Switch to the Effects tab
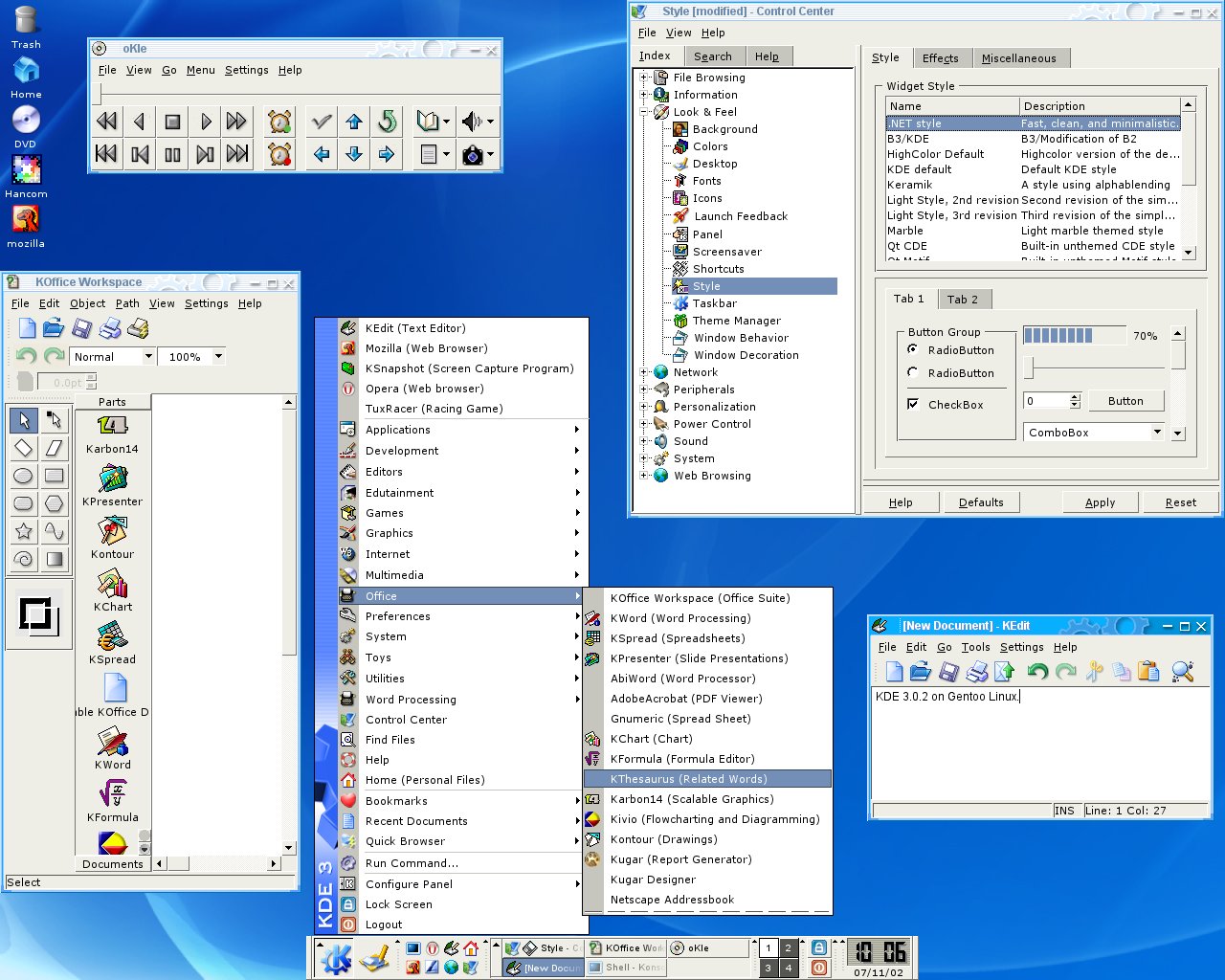This screenshot has width=1225, height=980. (940, 58)
